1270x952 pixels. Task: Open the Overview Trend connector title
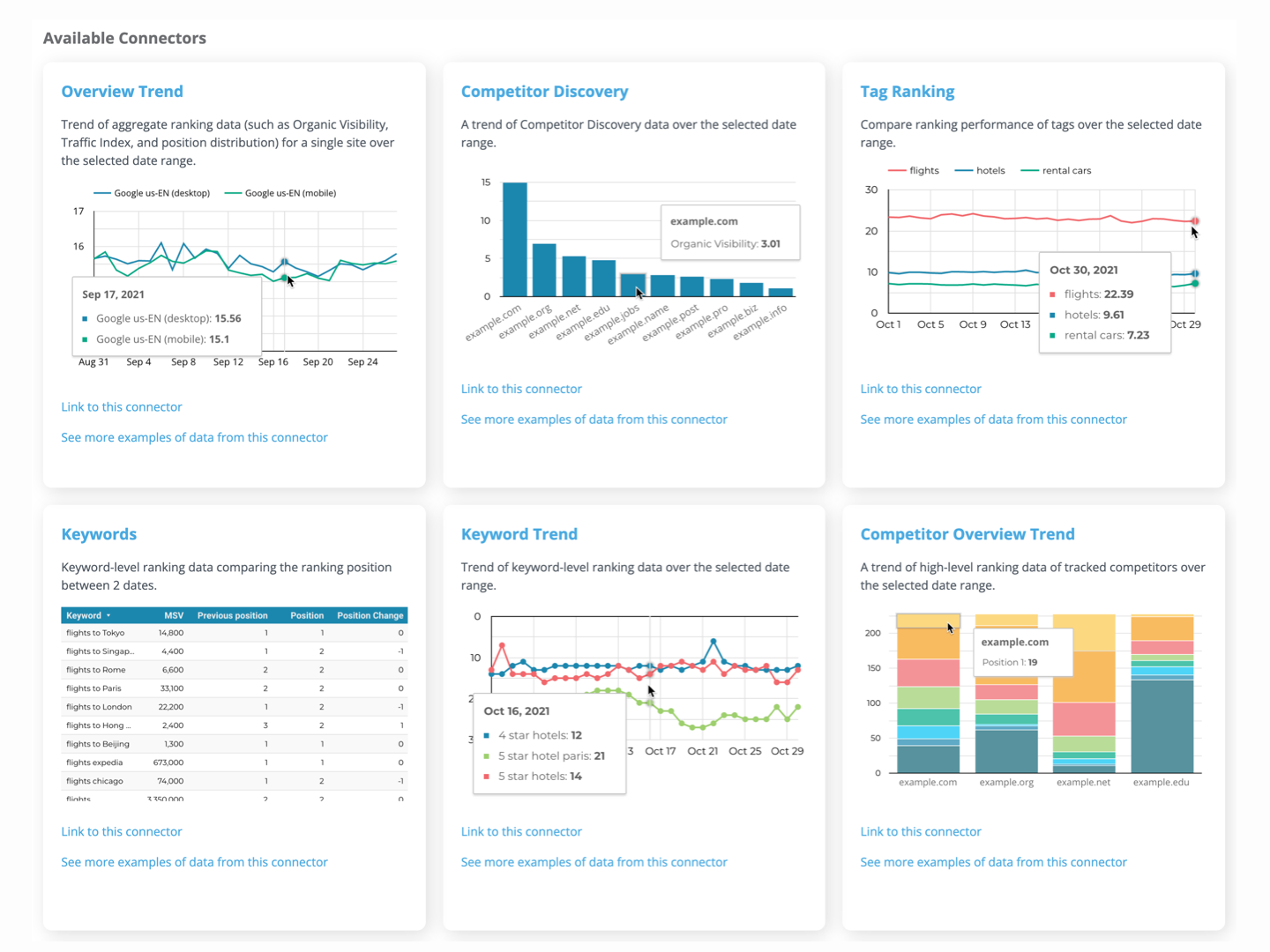(122, 92)
